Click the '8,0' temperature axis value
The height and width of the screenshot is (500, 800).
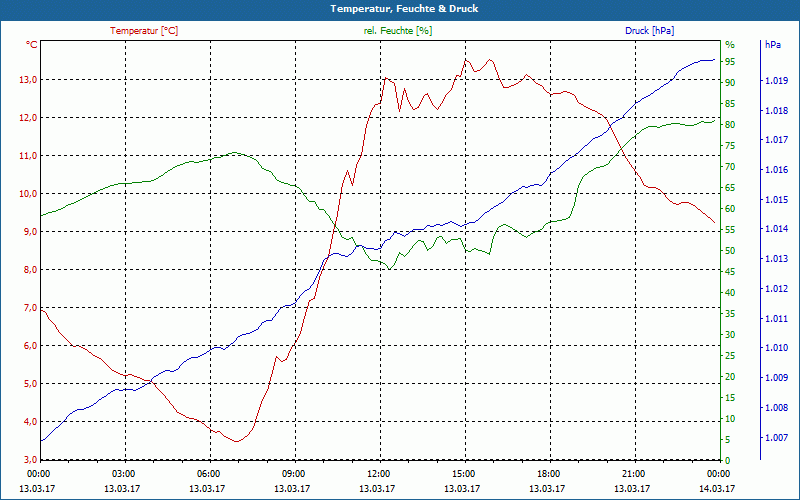click(x=31, y=270)
